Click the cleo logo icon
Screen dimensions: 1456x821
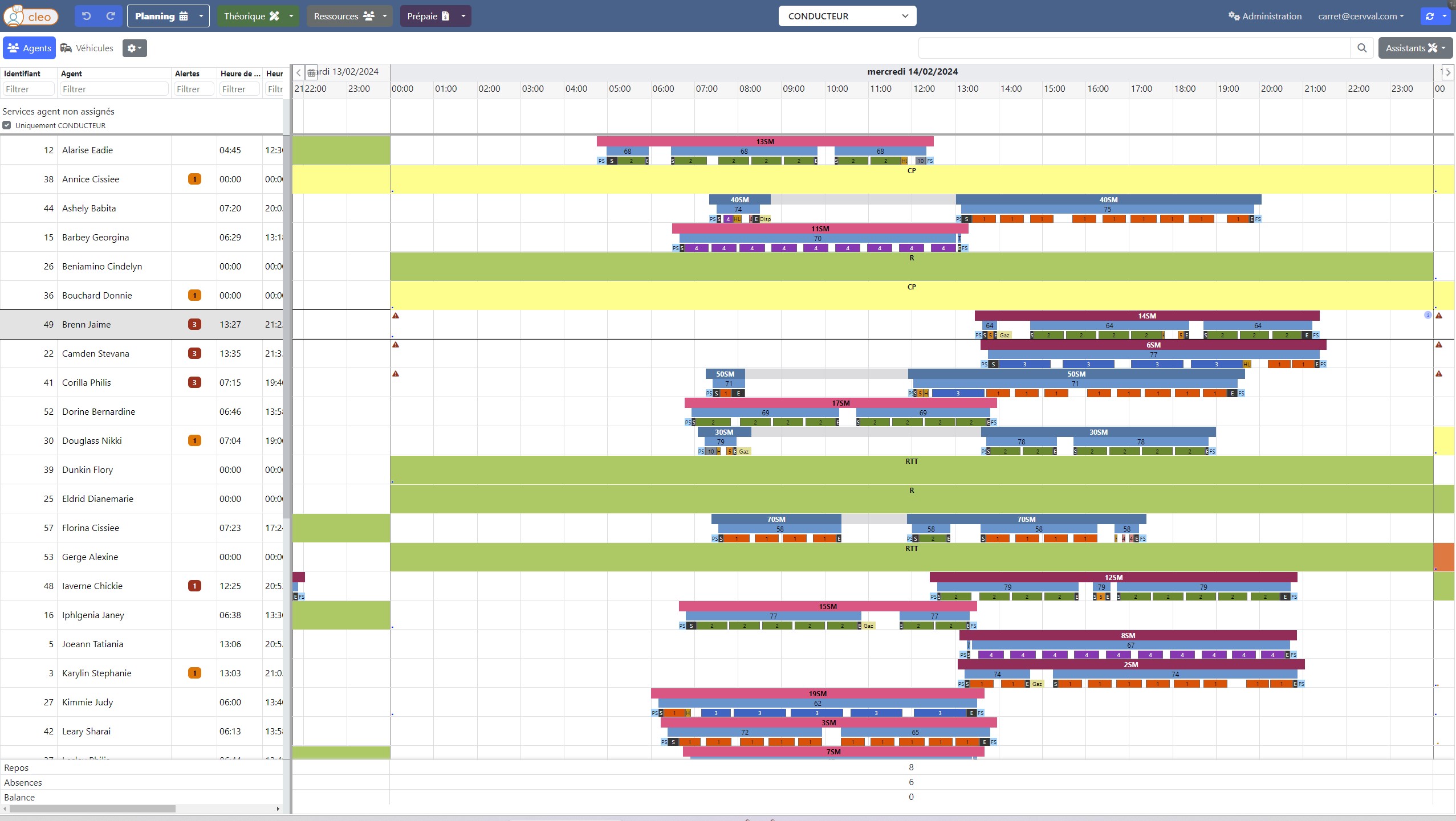point(31,16)
